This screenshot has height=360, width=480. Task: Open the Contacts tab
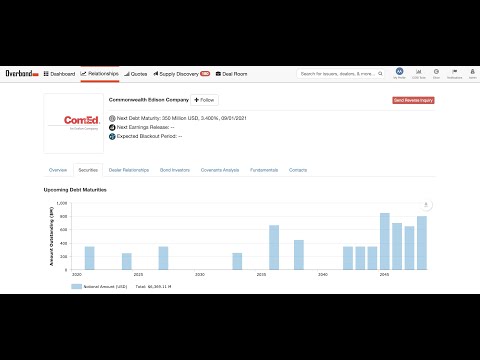click(x=298, y=170)
